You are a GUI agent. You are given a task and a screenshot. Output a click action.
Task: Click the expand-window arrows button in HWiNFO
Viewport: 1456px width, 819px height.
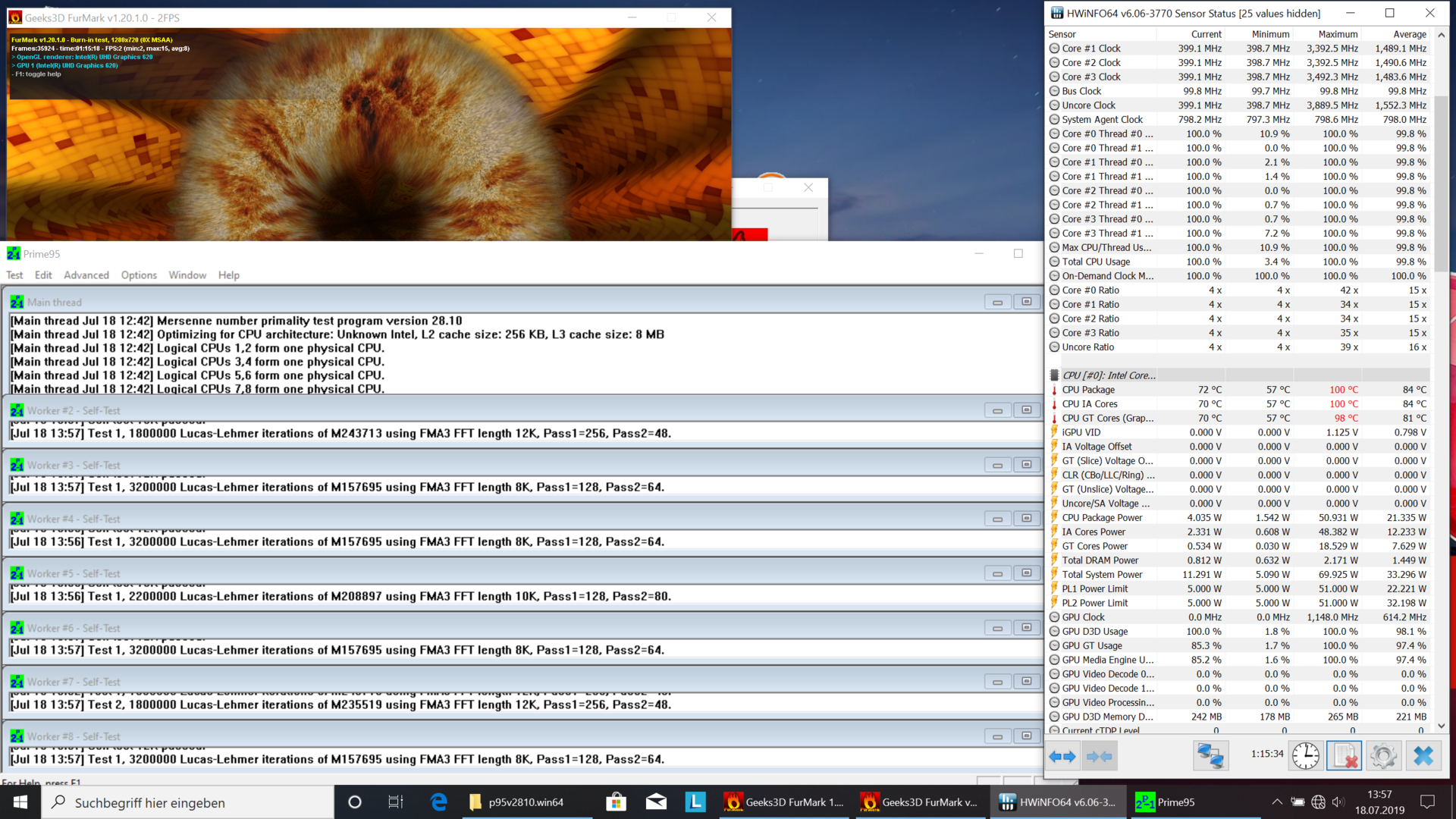1062,756
